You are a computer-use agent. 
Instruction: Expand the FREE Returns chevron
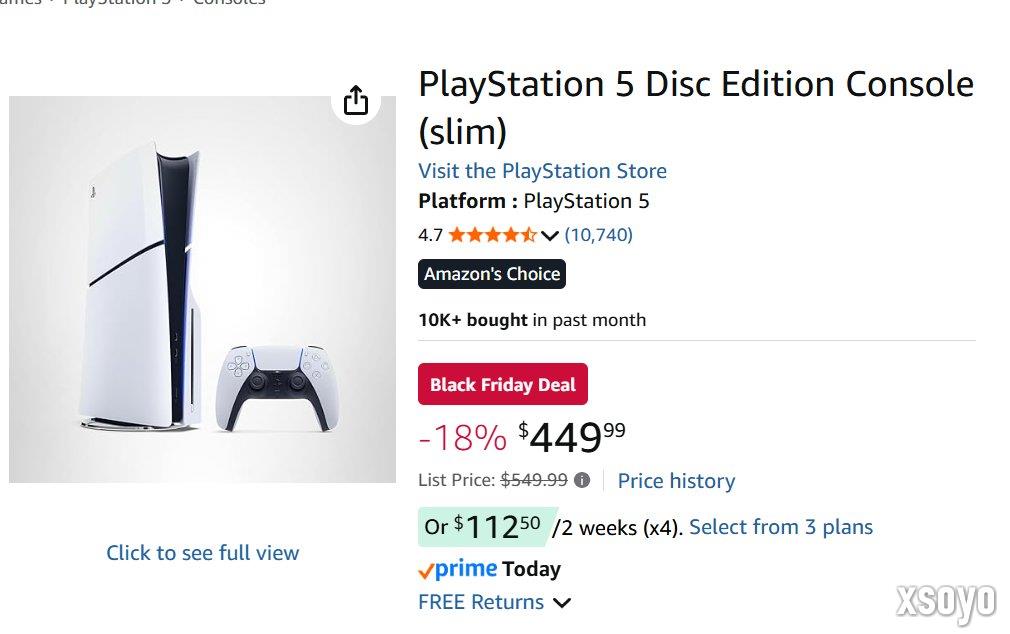562,603
